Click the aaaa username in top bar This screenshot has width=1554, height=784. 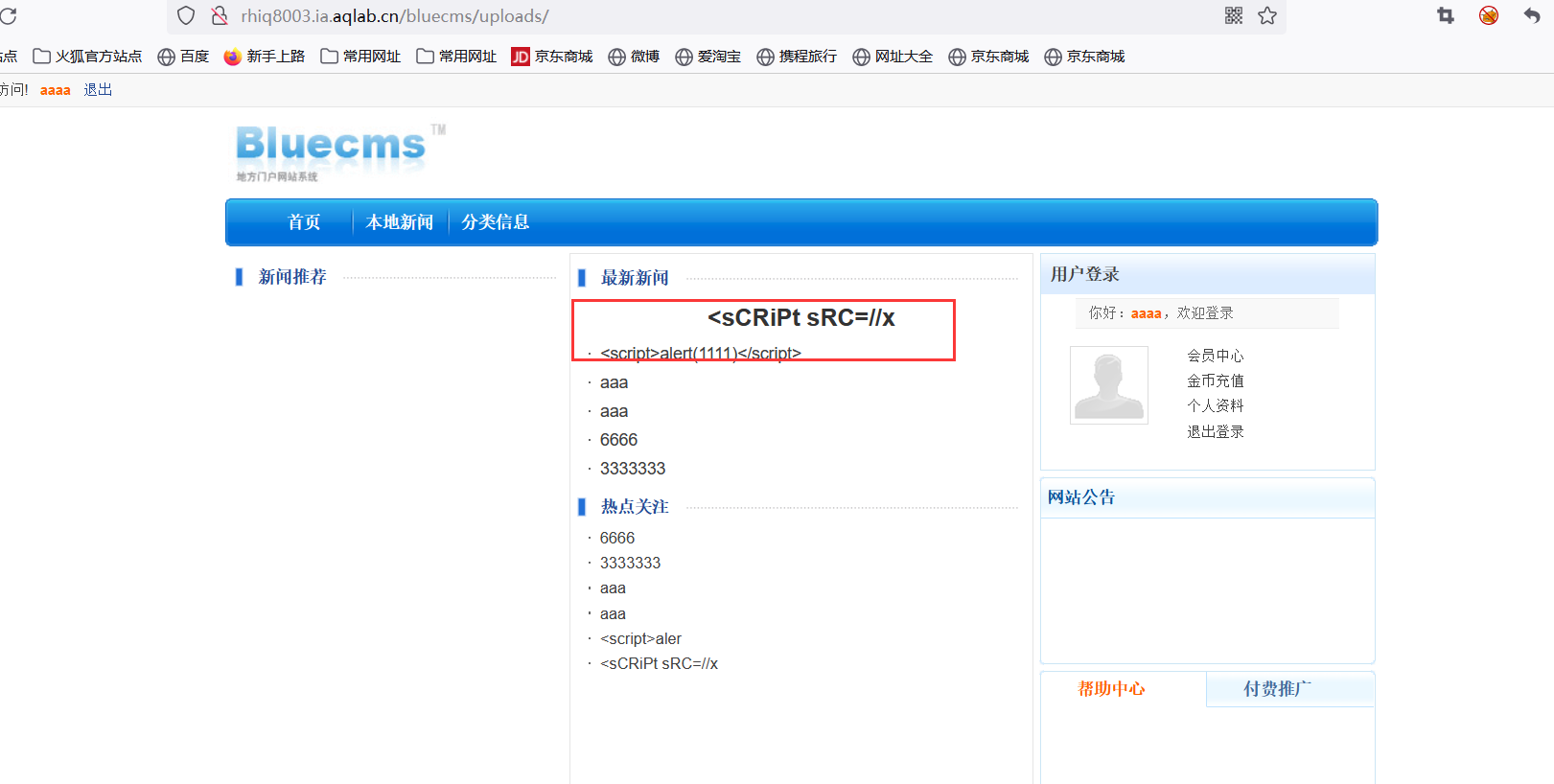coord(56,90)
